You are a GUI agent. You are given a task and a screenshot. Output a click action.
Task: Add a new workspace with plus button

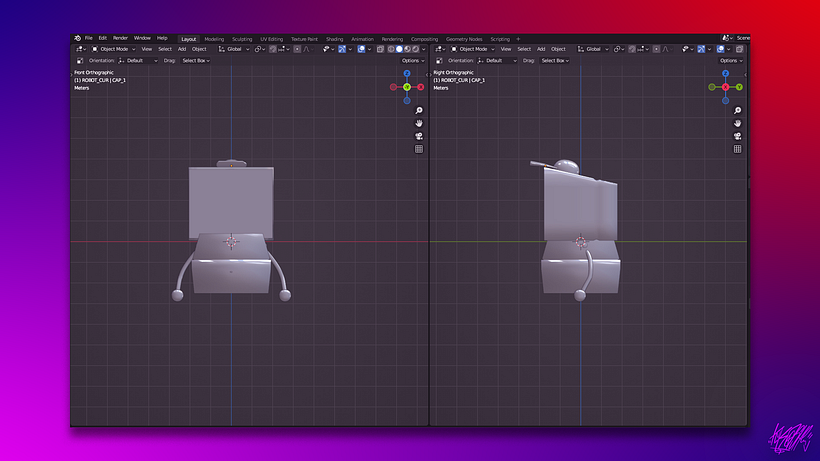tap(518, 39)
